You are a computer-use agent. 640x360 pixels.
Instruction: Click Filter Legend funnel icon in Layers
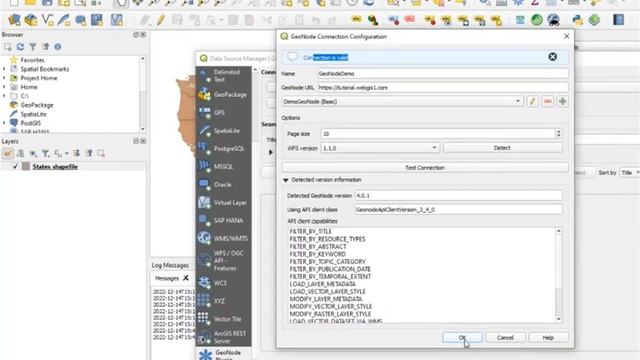45,153
